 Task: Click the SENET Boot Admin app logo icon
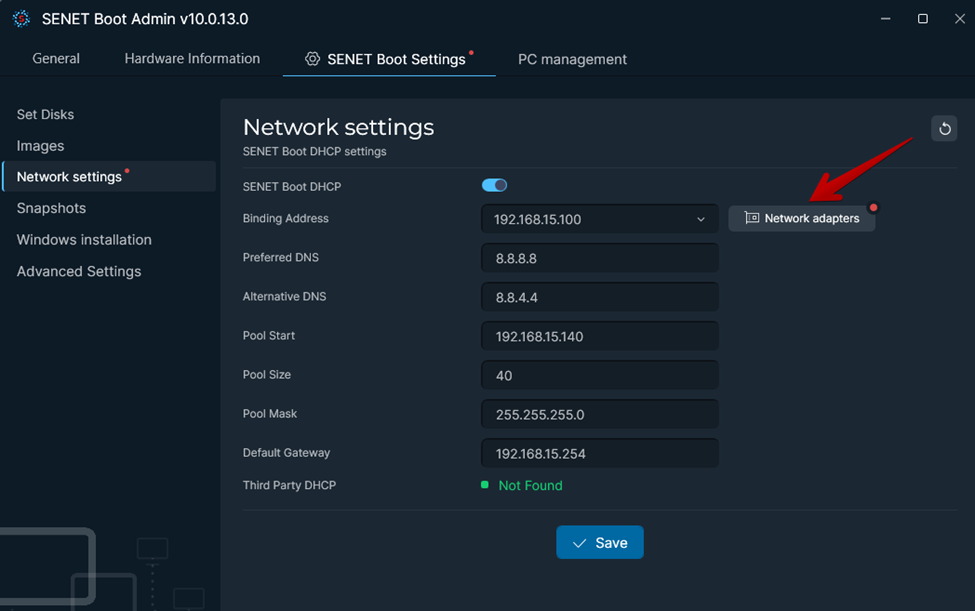point(22,18)
